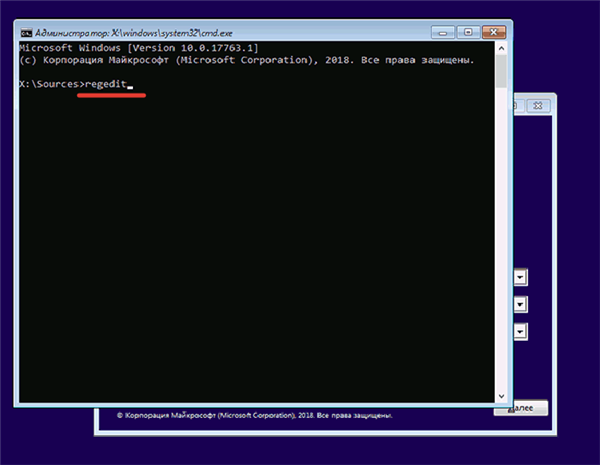600x465 pixels.
Task: Click scrollbar up arrow in cmd
Action: (501, 48)
